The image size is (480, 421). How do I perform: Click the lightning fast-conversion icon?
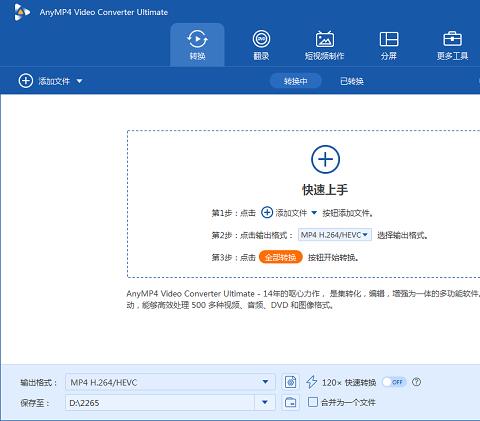[x=311, y=382]
